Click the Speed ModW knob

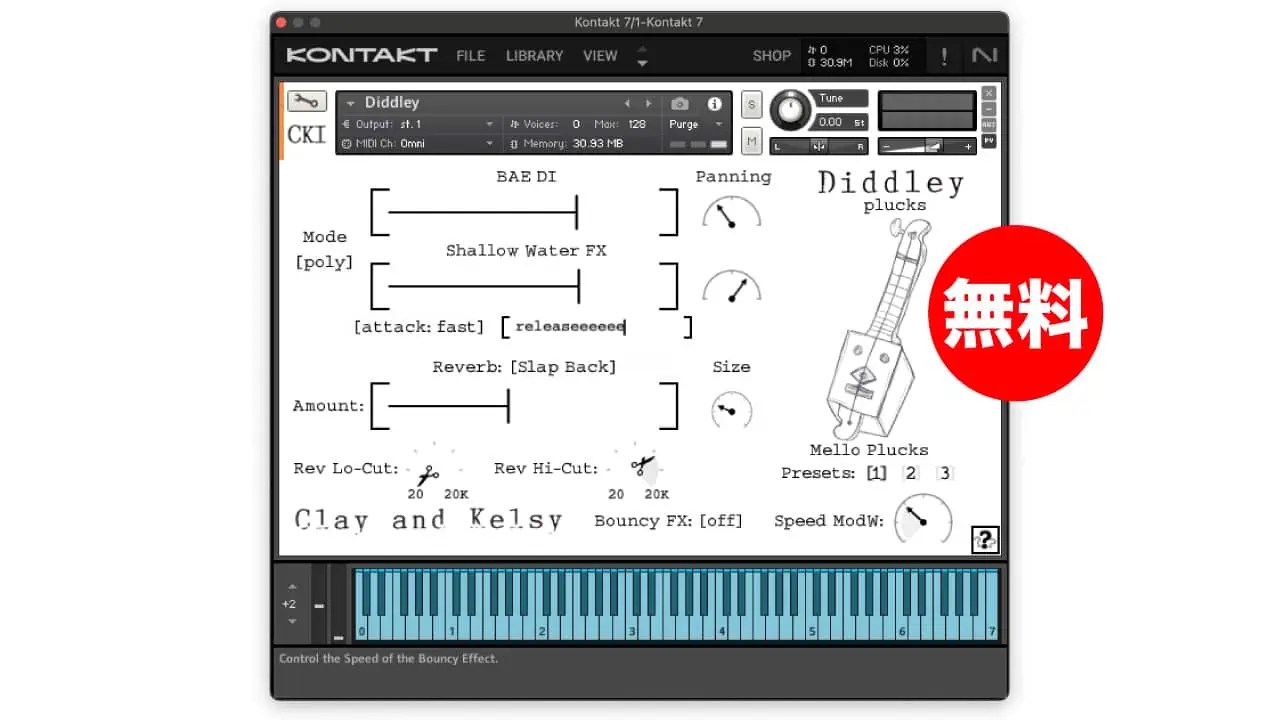pyautogui.click(x=922, y=518)
